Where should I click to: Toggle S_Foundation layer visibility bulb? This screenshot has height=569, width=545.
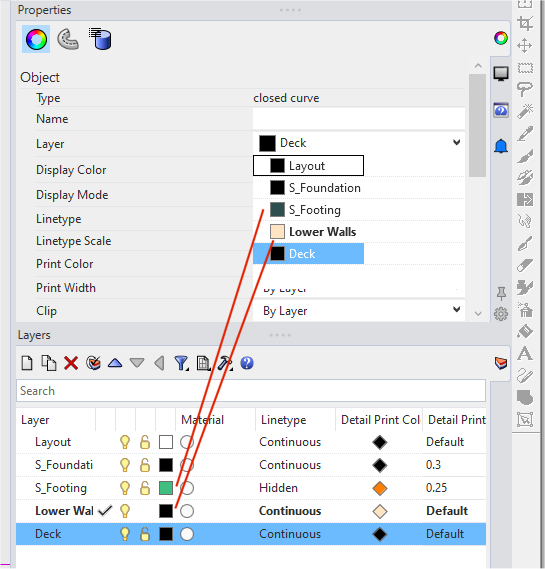coord(125,465)
